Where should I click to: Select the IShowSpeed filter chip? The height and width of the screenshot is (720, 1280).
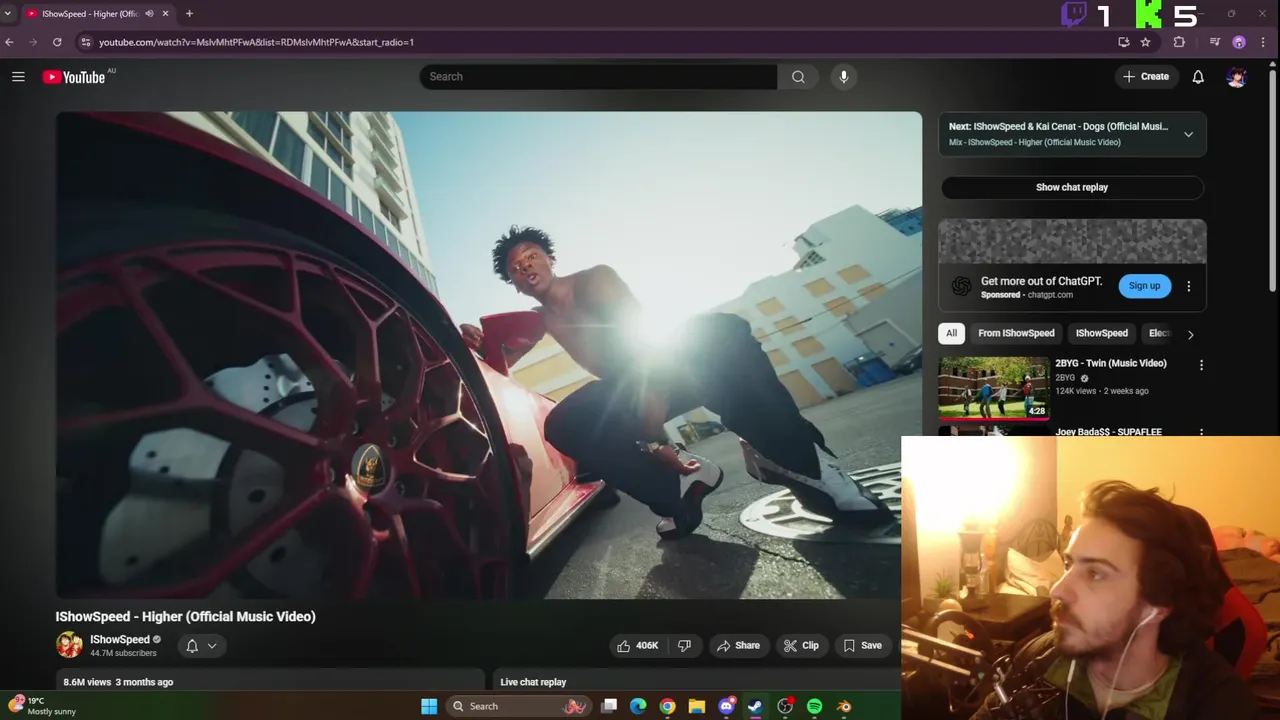click(1101, 333)
